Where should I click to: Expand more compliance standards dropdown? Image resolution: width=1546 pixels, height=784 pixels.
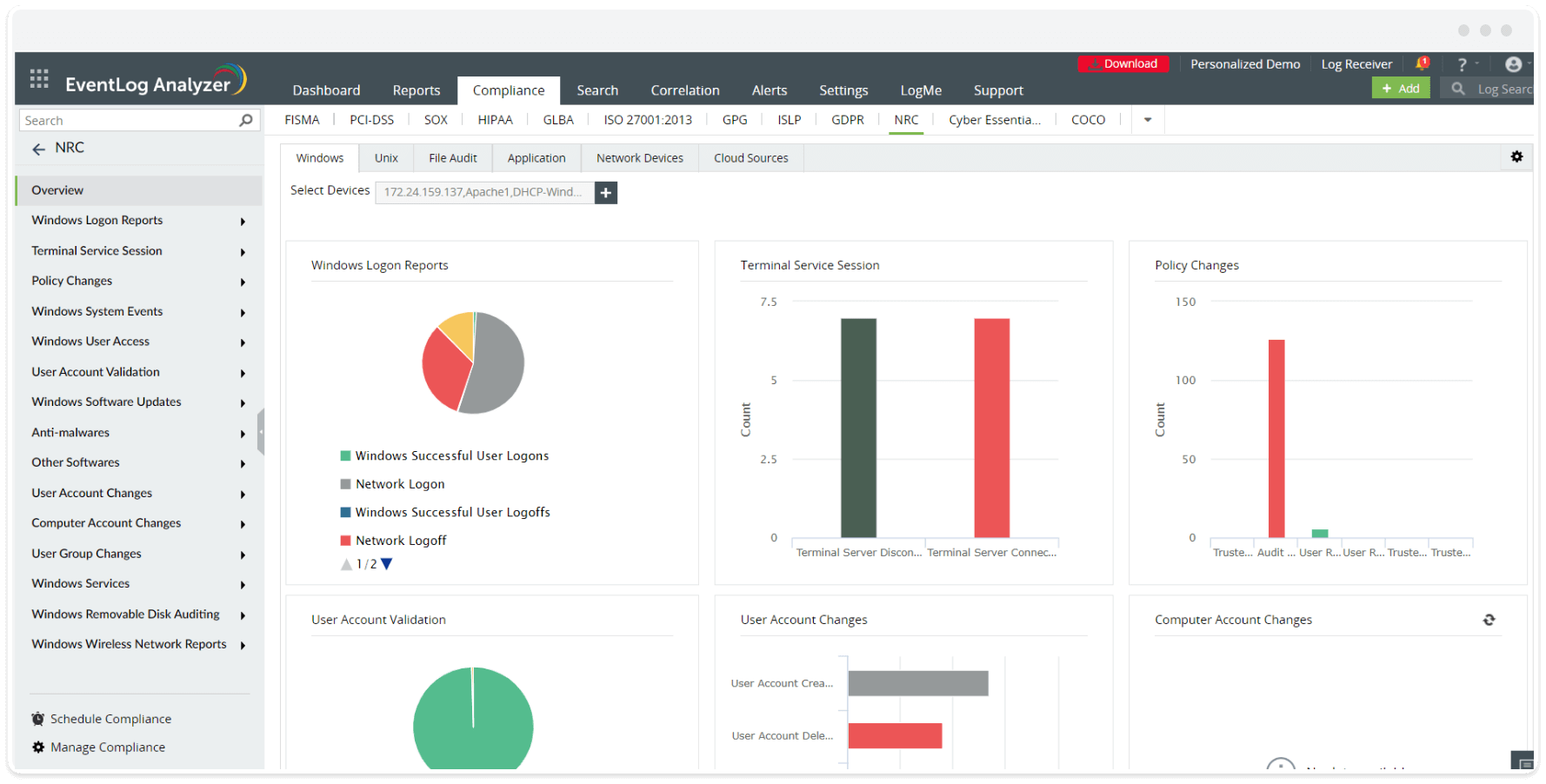point(1148,120)
